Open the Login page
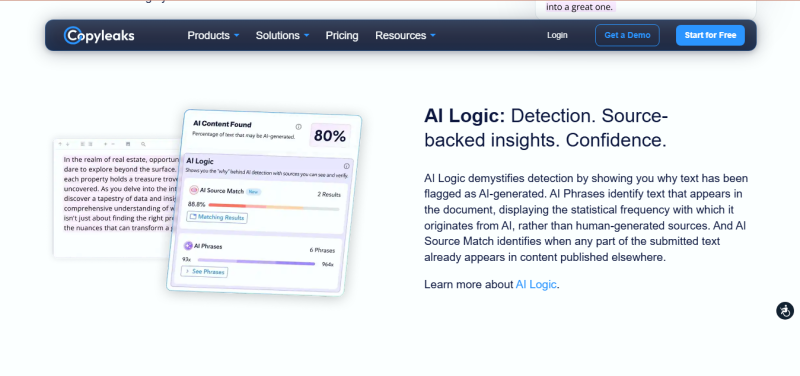Image resolution: width=800 pixels, height=376 pixels. pos(557,35)
